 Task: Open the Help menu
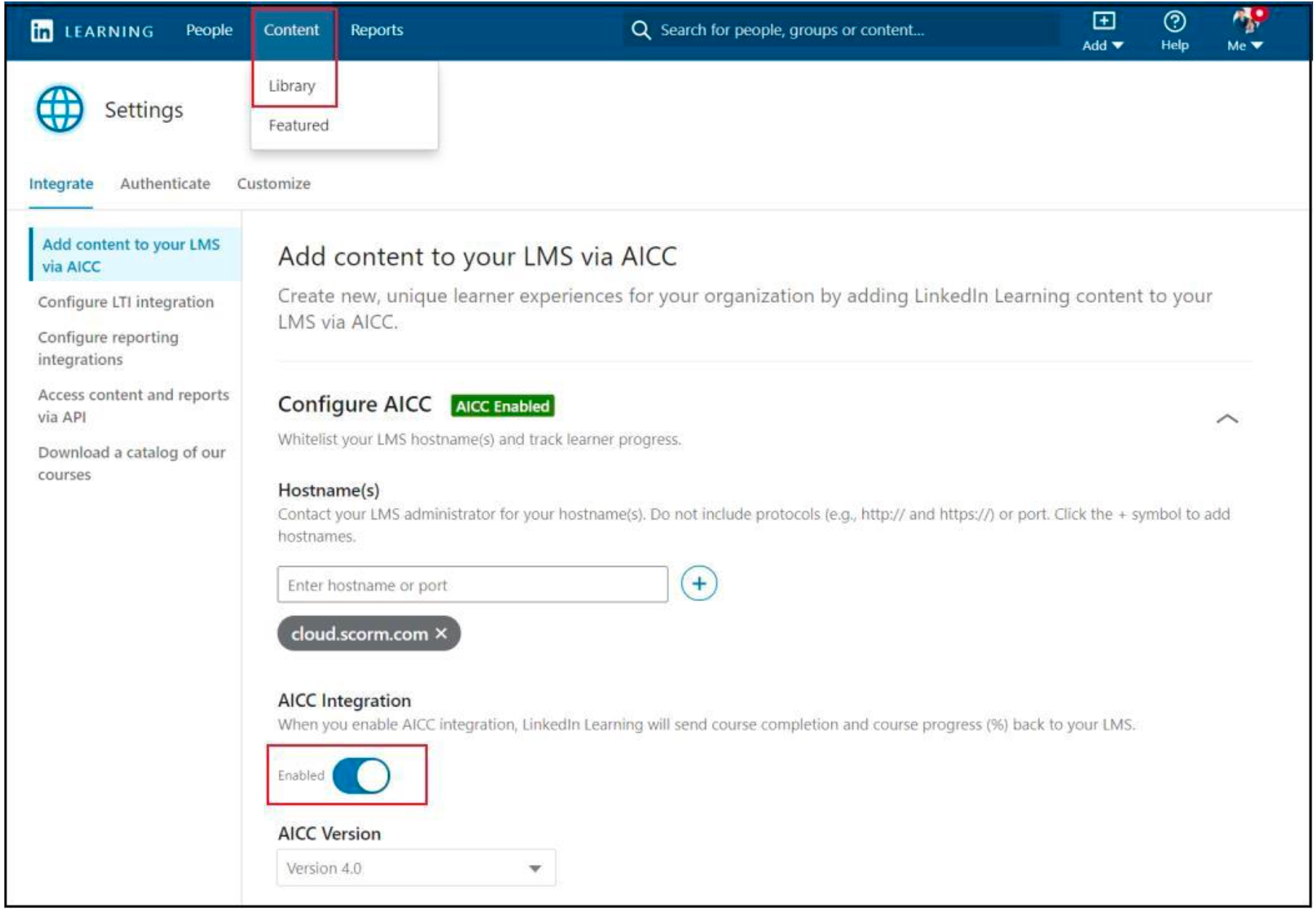coord(1176,31)
